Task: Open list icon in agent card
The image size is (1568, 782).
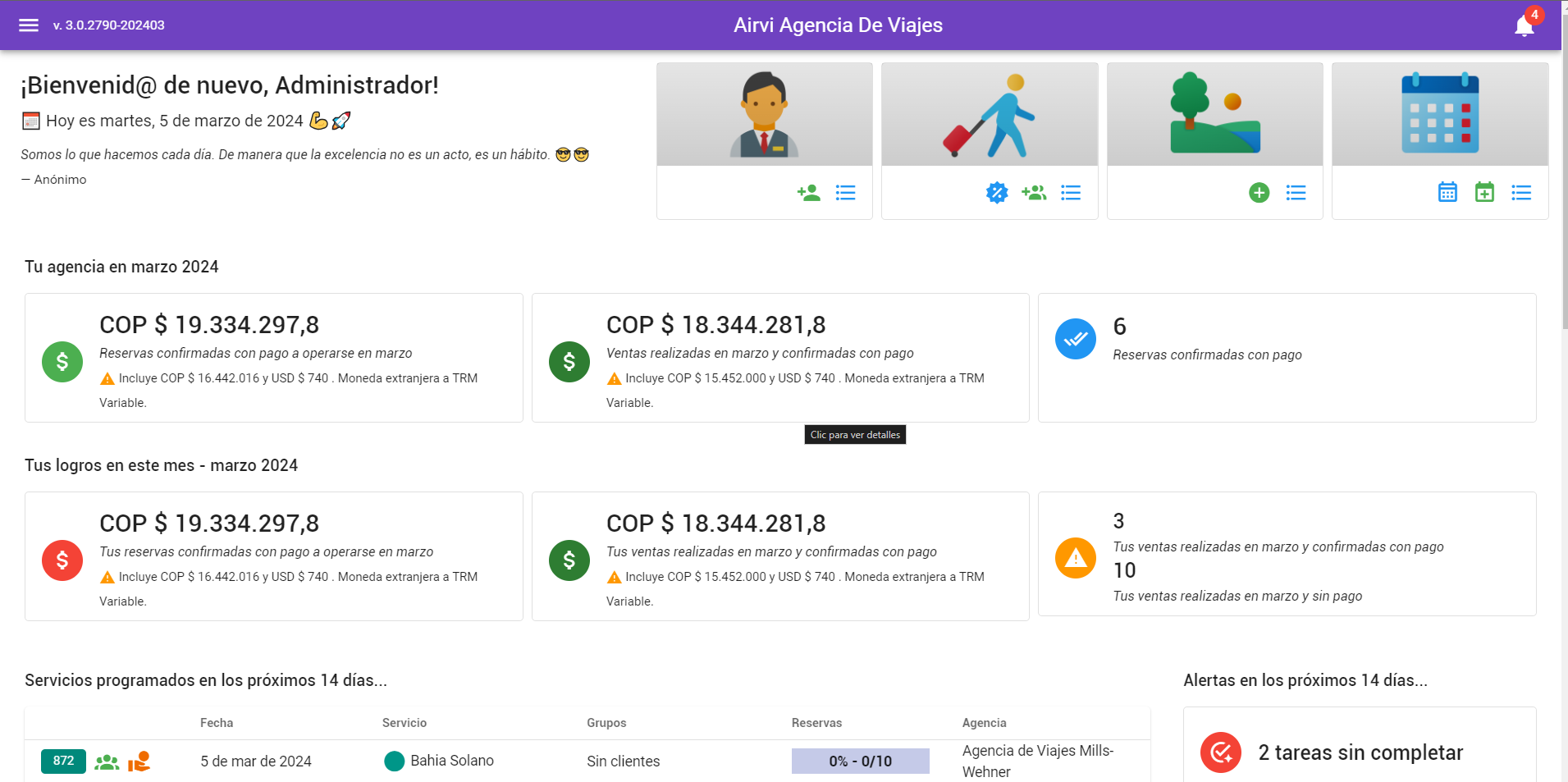Action: 845,193
